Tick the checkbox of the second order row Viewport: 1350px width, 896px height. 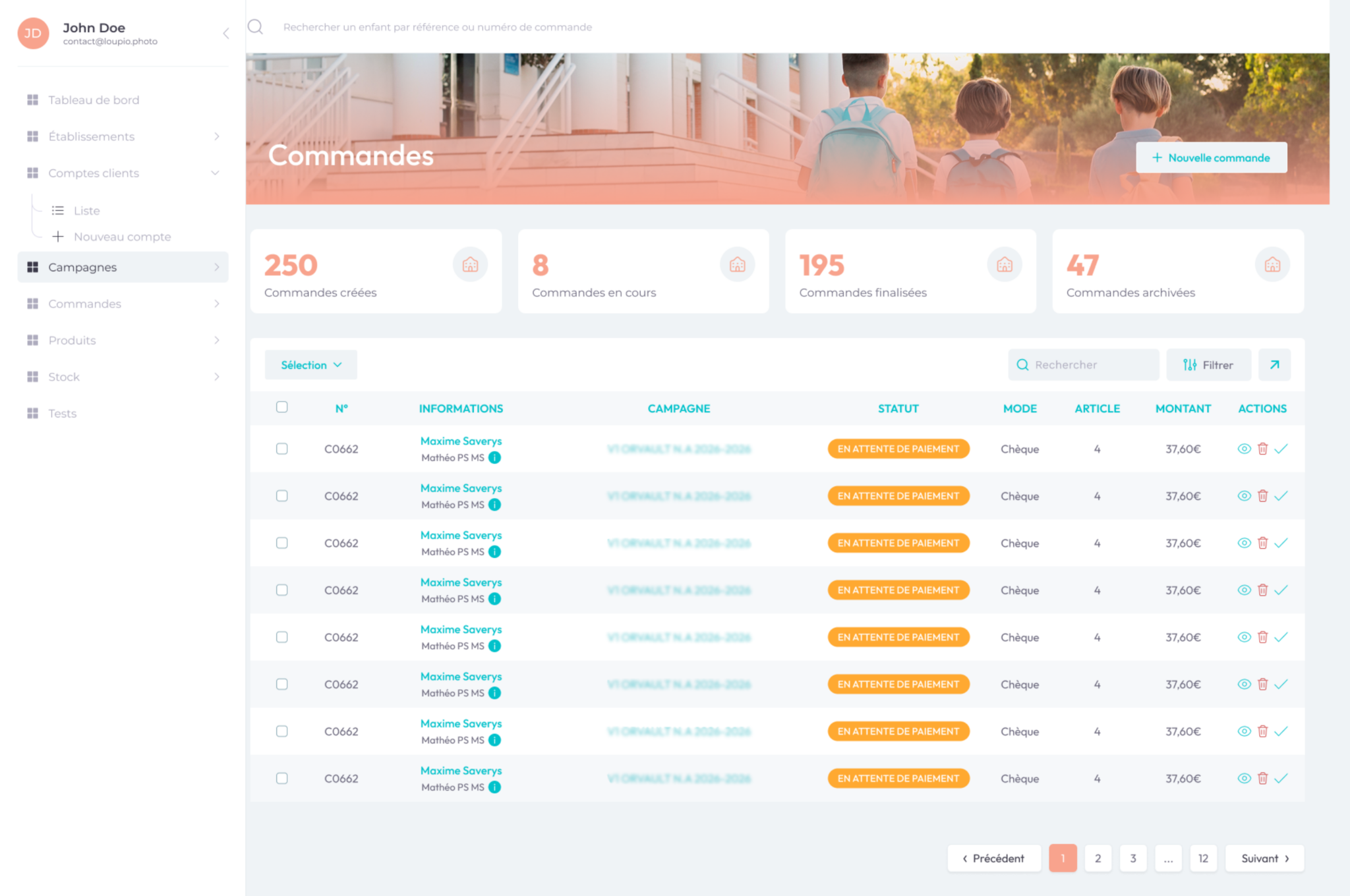point(282,496)
